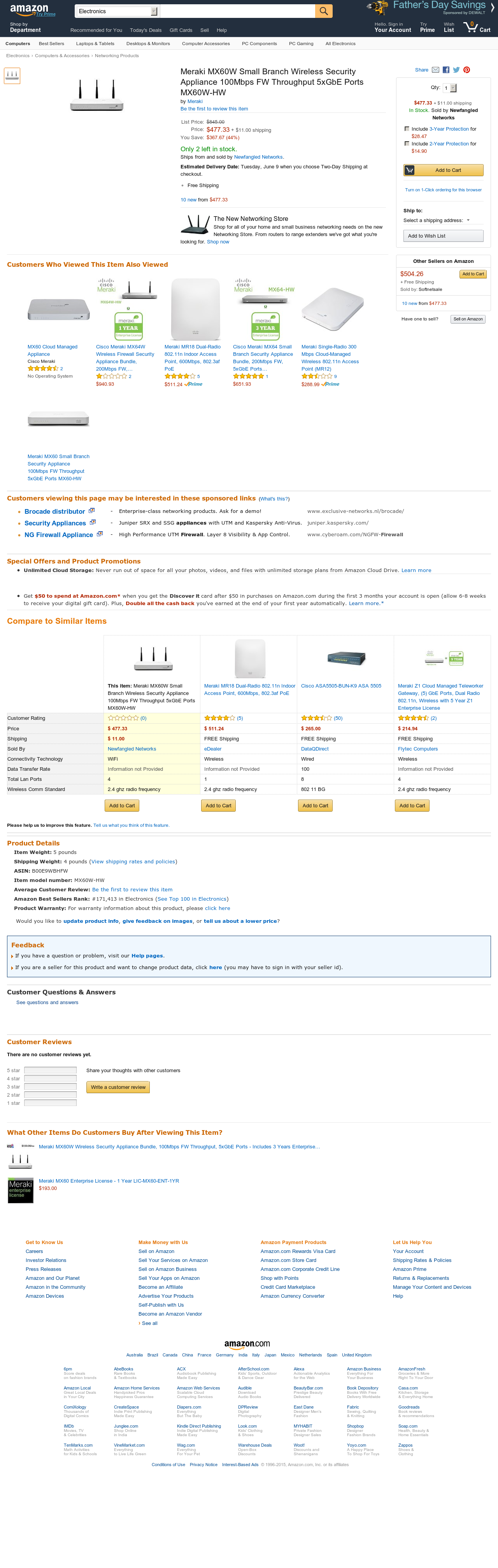Viewport: 498px width, 1568px height.
Task: Open Electronics search category dropdown
Action: coord(116,11)
